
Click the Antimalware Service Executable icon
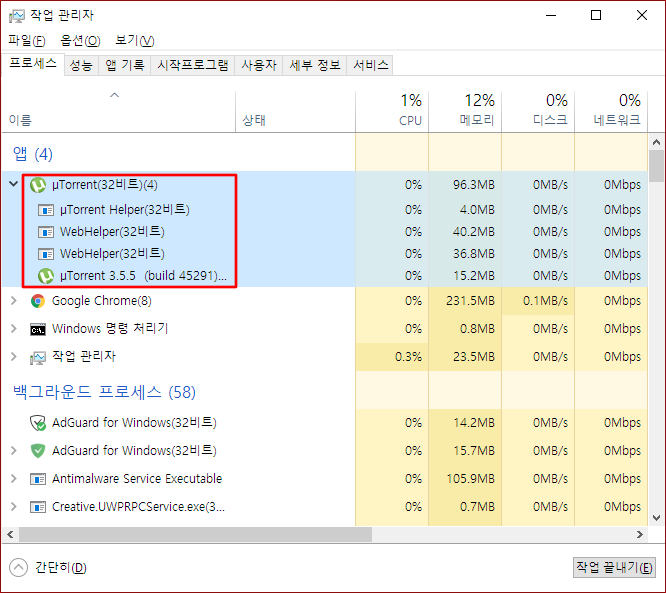click(38, 479)
